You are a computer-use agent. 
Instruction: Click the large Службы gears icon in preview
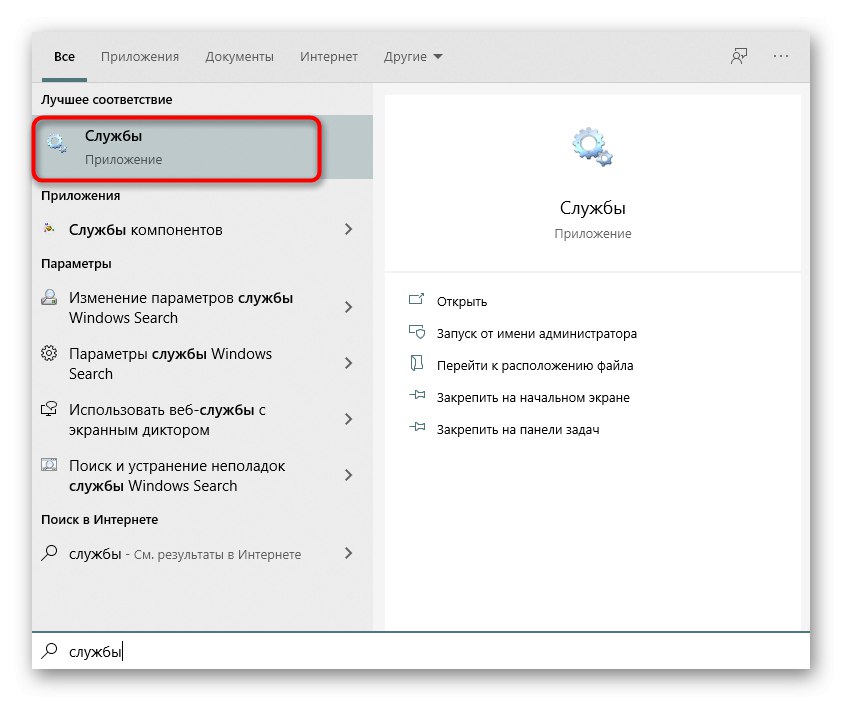(x=592, y=146)
